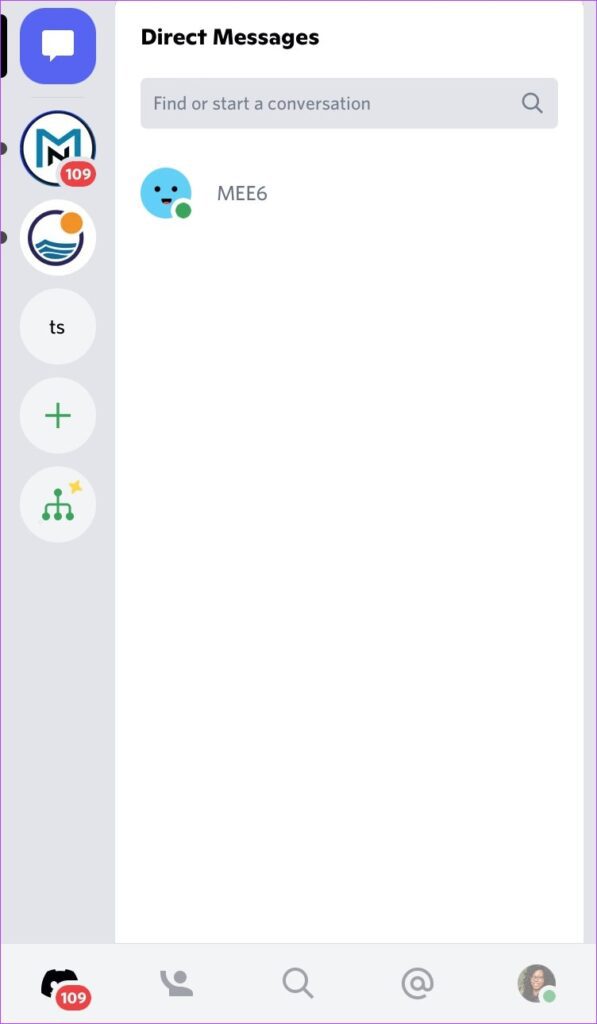Click the magnifier inside the conversation search bar

coord(532,103)
